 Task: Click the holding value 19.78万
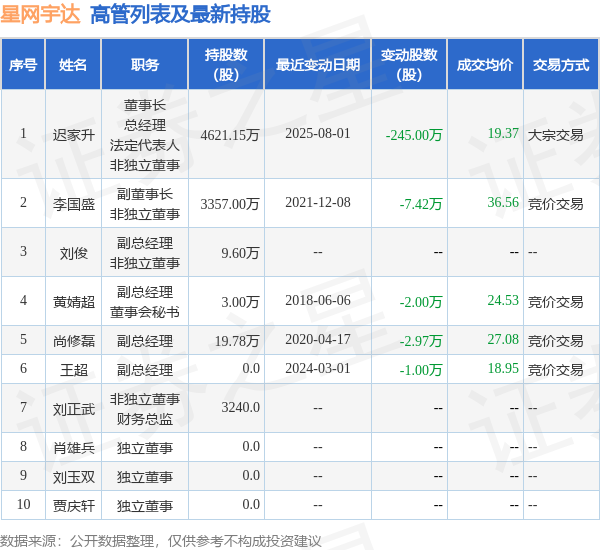237,340
